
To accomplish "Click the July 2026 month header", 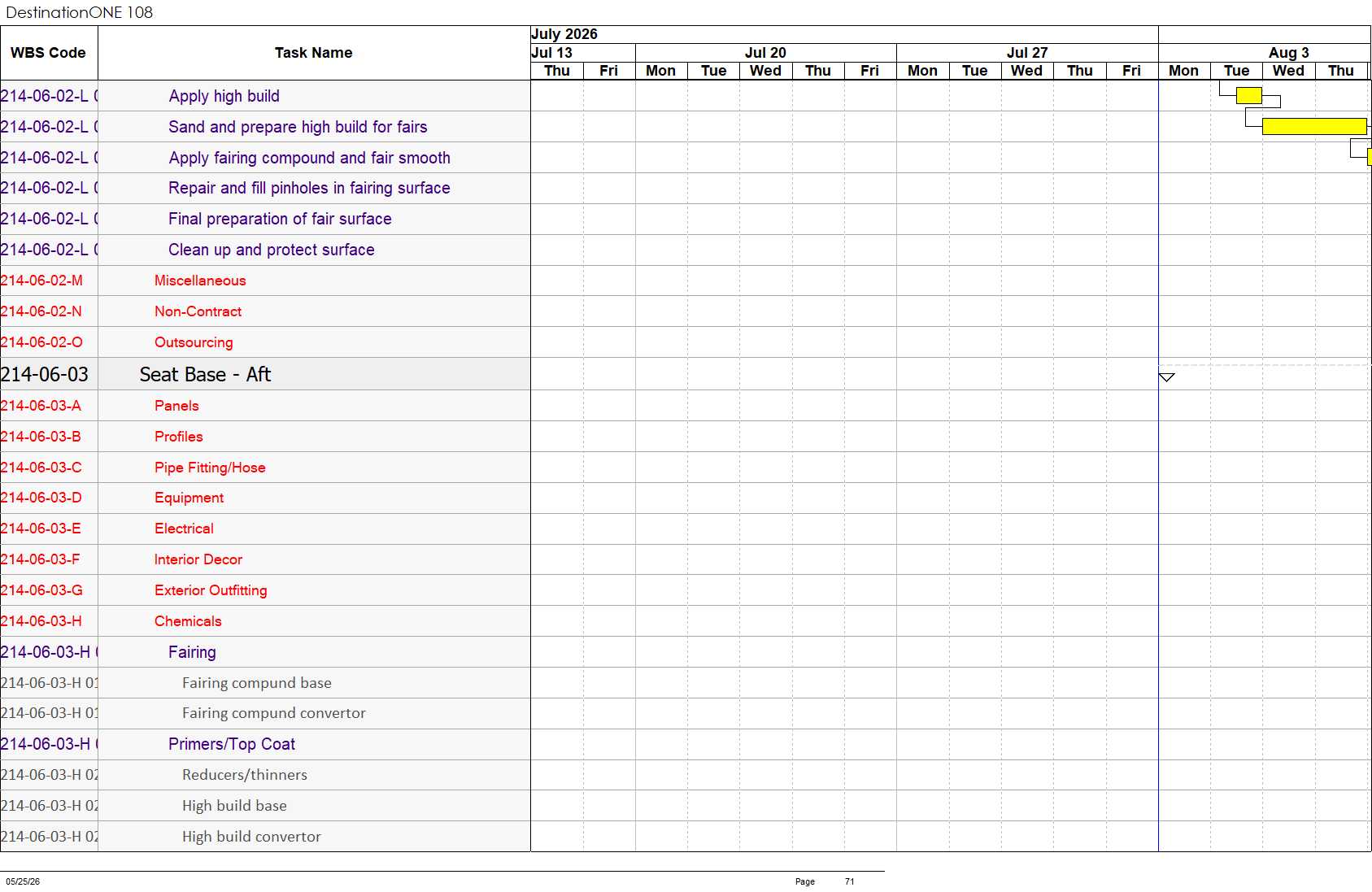I will tap(564, 34).
